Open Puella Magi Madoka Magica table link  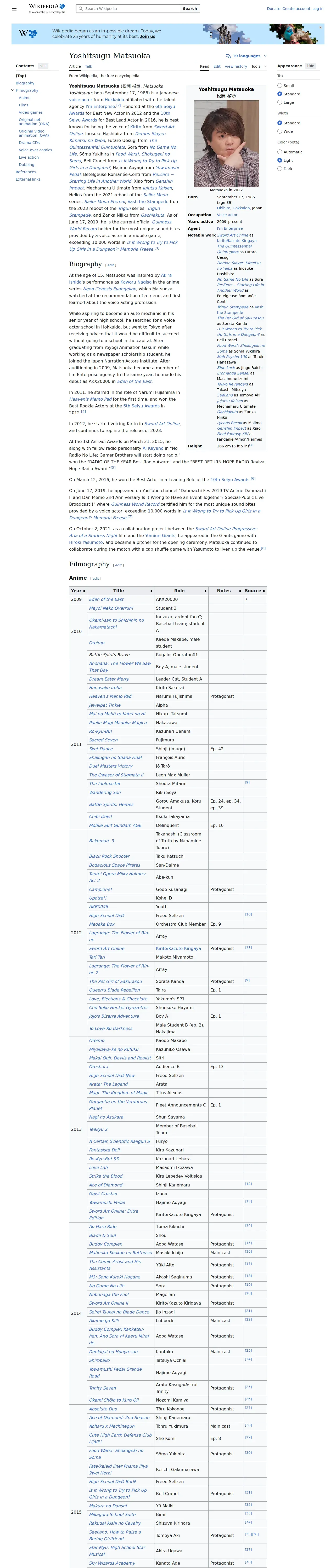tap(118, 723)
